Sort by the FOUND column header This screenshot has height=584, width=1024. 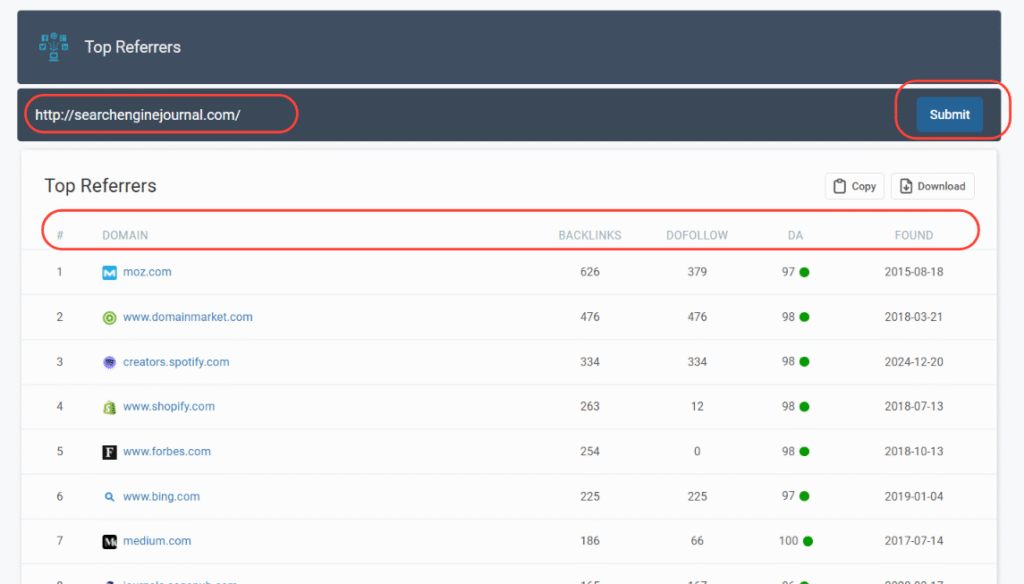click(914, 235)
